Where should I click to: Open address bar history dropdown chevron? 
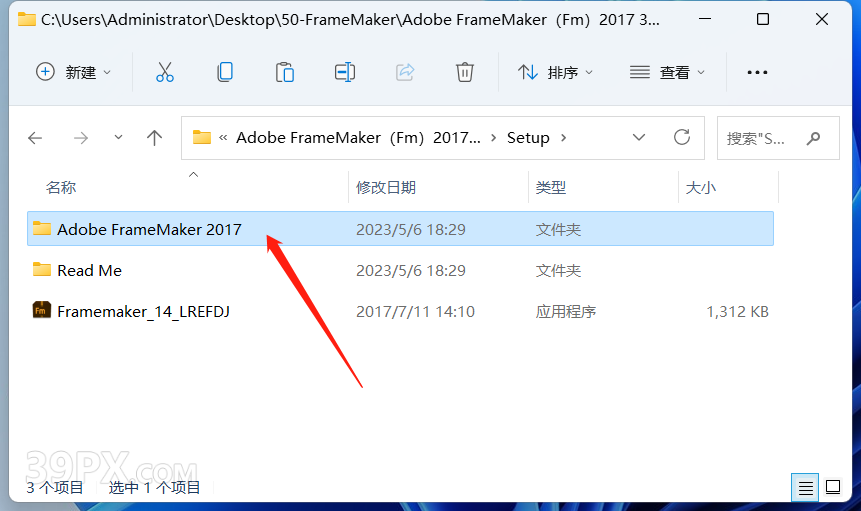tap(639, 137)
